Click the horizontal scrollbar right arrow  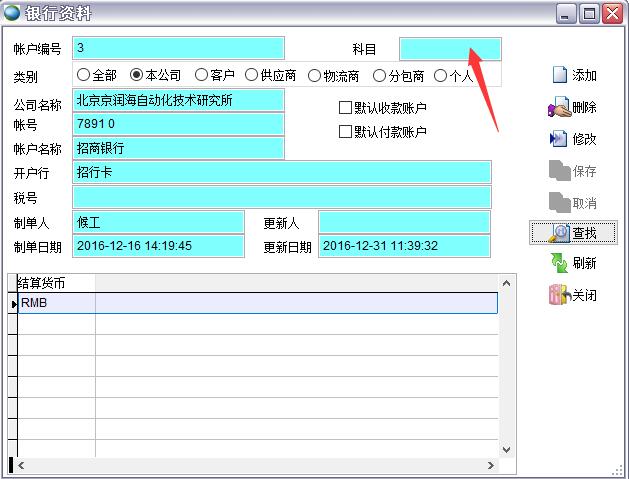pos(490,465)
